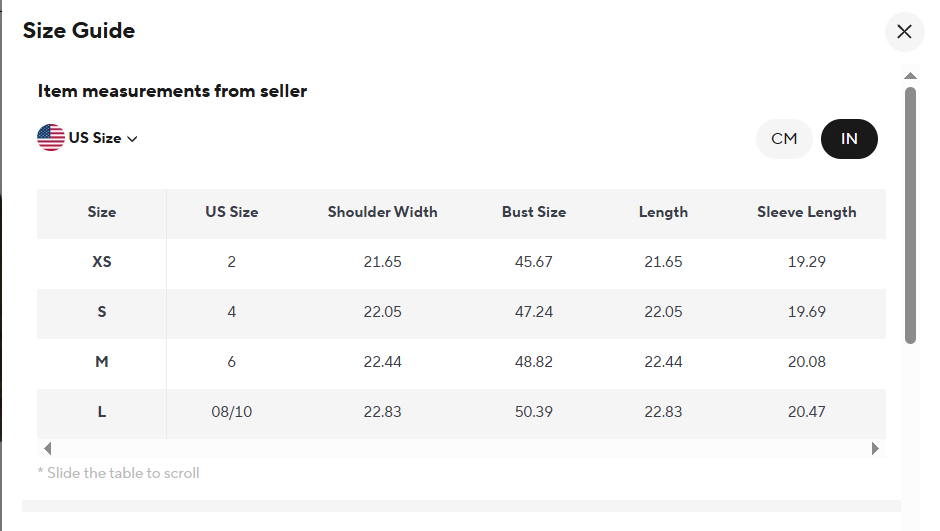
Task: Select the IN unit toggle
Action: click(849, 139)
